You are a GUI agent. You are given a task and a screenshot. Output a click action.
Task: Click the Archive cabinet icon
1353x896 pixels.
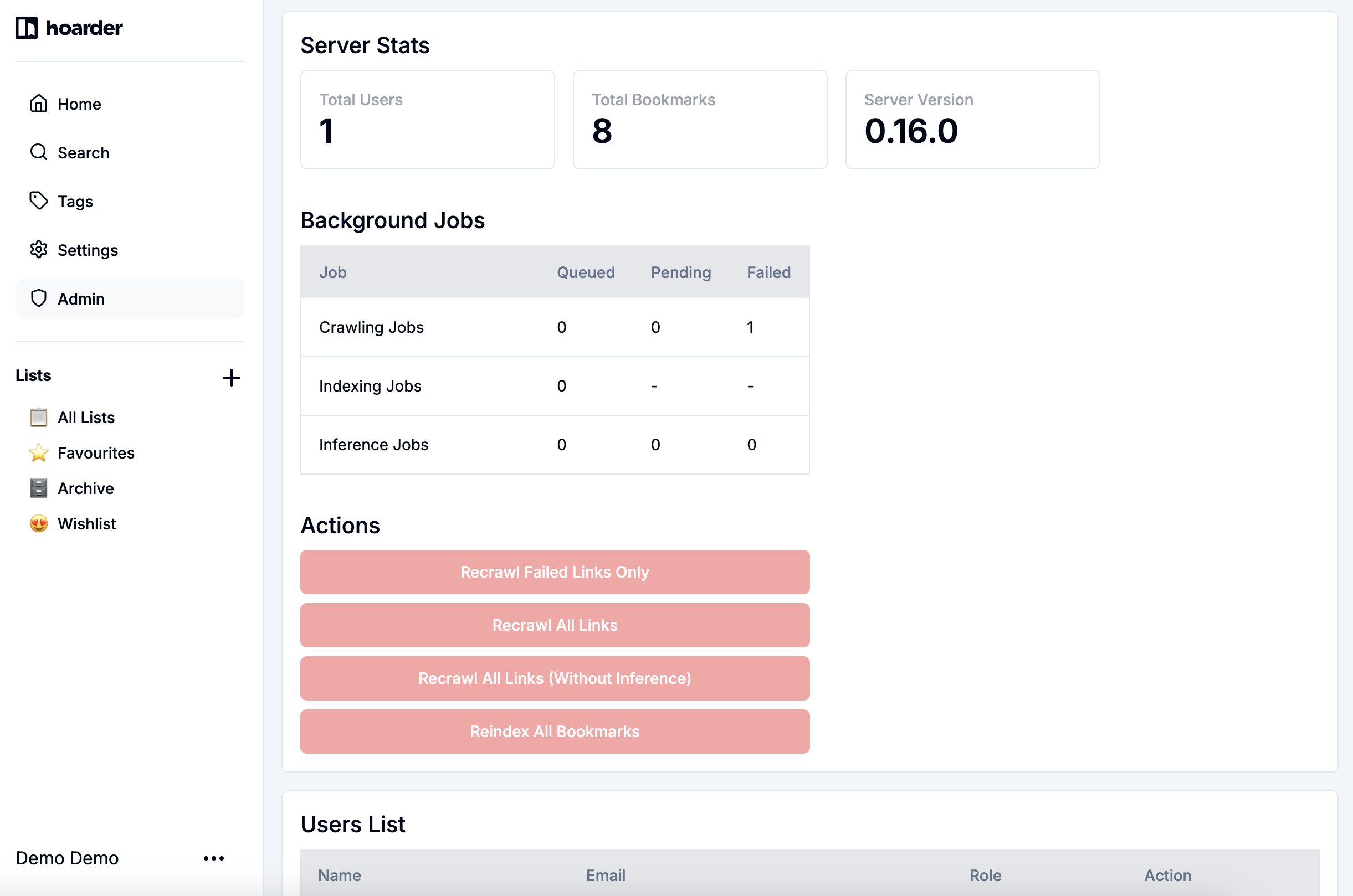coord(38,488)
